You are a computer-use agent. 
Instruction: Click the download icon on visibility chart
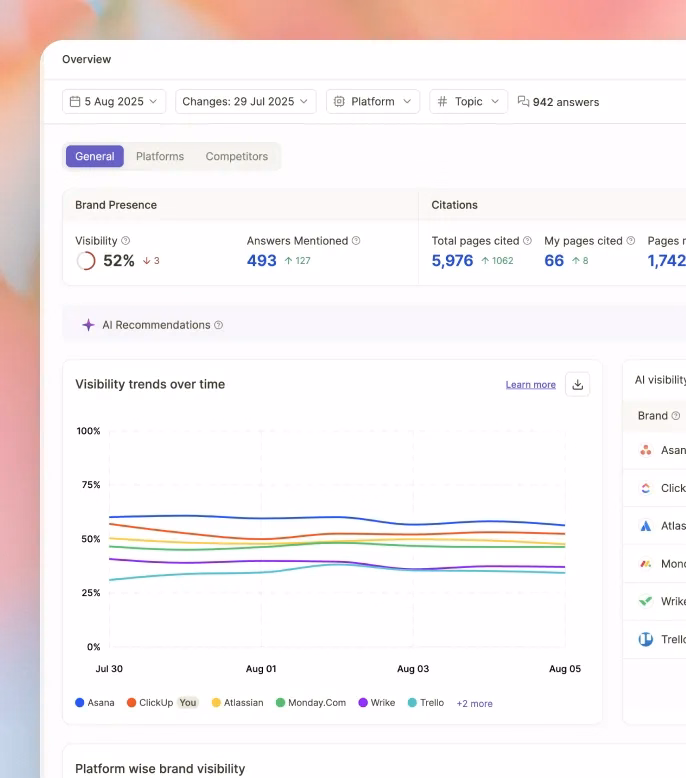577,384
